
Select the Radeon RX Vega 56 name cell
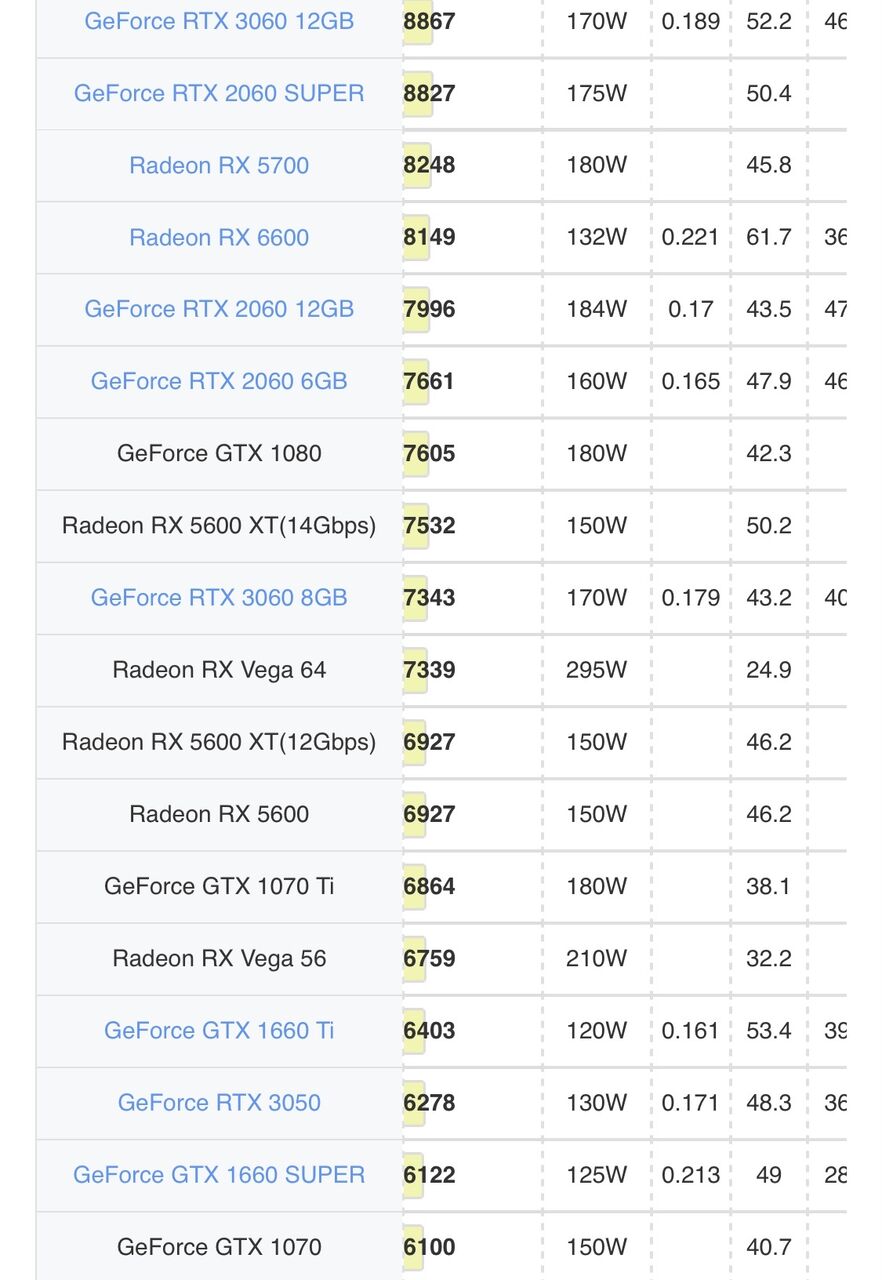(219, 958)
